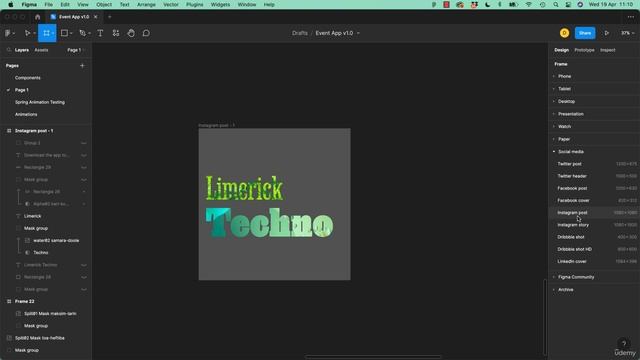Viewport: 640px width, 360px height.
Task: Click the Share button
Action: pyautogui.click(x=585, y=33)
